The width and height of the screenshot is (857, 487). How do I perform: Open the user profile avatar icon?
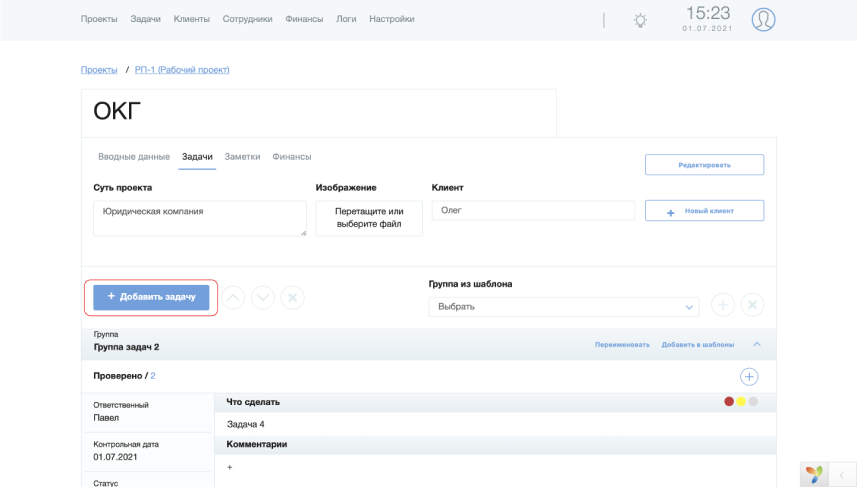click(x=763, y=20)
